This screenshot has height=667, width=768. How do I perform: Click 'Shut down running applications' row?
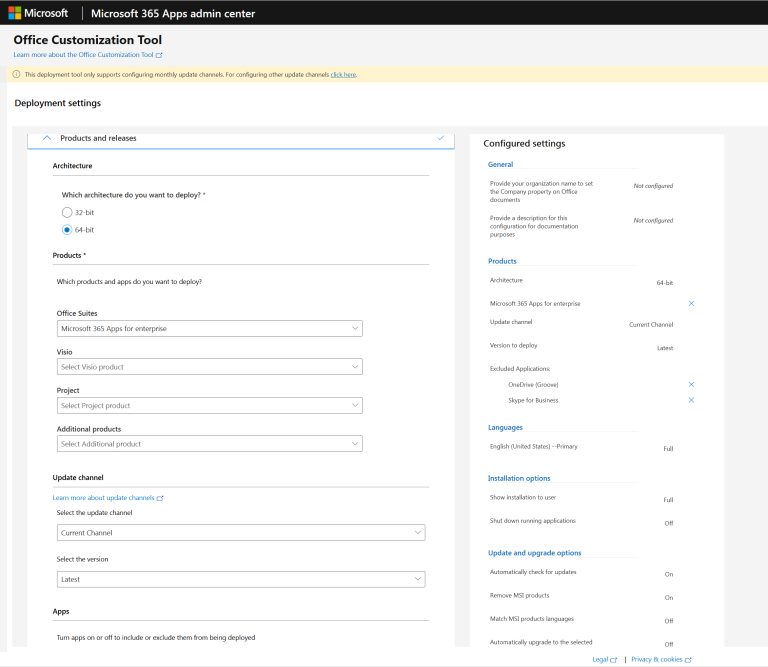[581, 522]
